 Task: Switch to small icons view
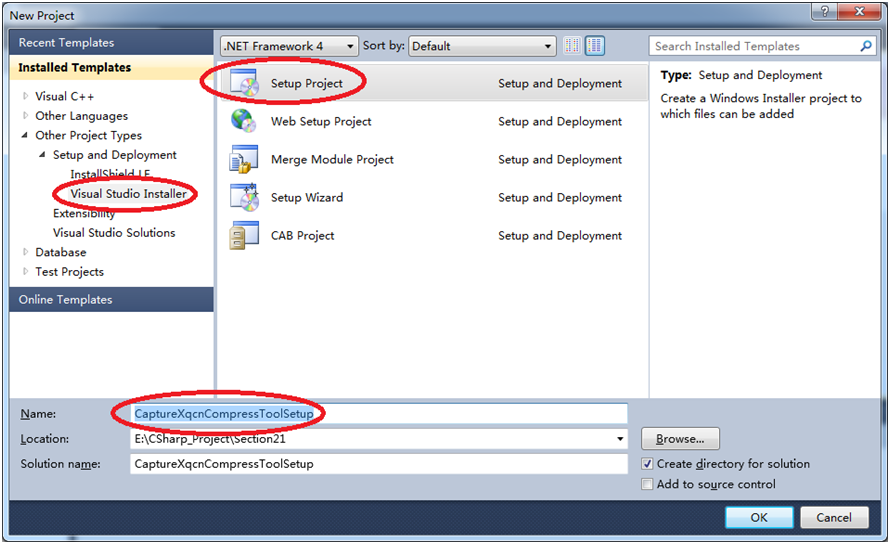point(572,45)
